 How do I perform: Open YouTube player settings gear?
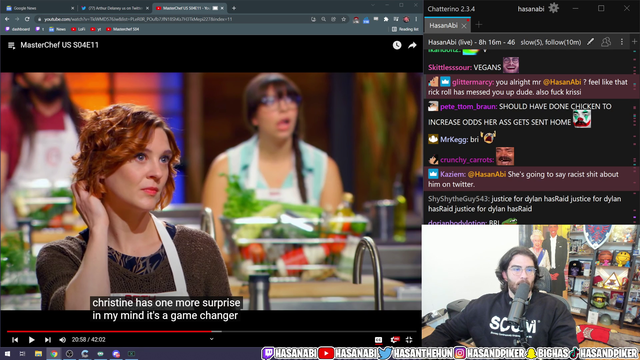(x=394, y=340)
